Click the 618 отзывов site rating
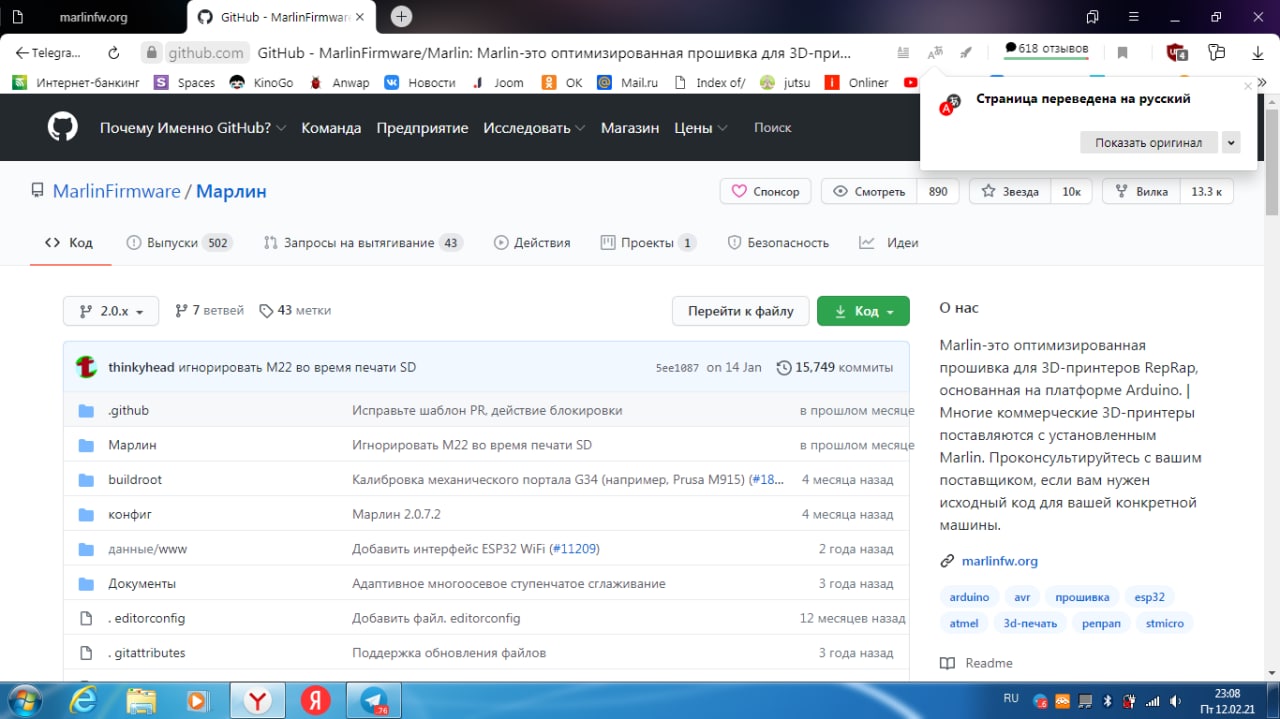Viewport: 1280px width, 719px height. point(1046,48)
